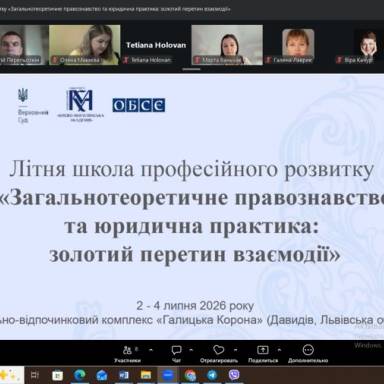This screenshot has width=384, height=384.
Task: Open Google Chrome from the taskbar
Action: tap(190, 375)
